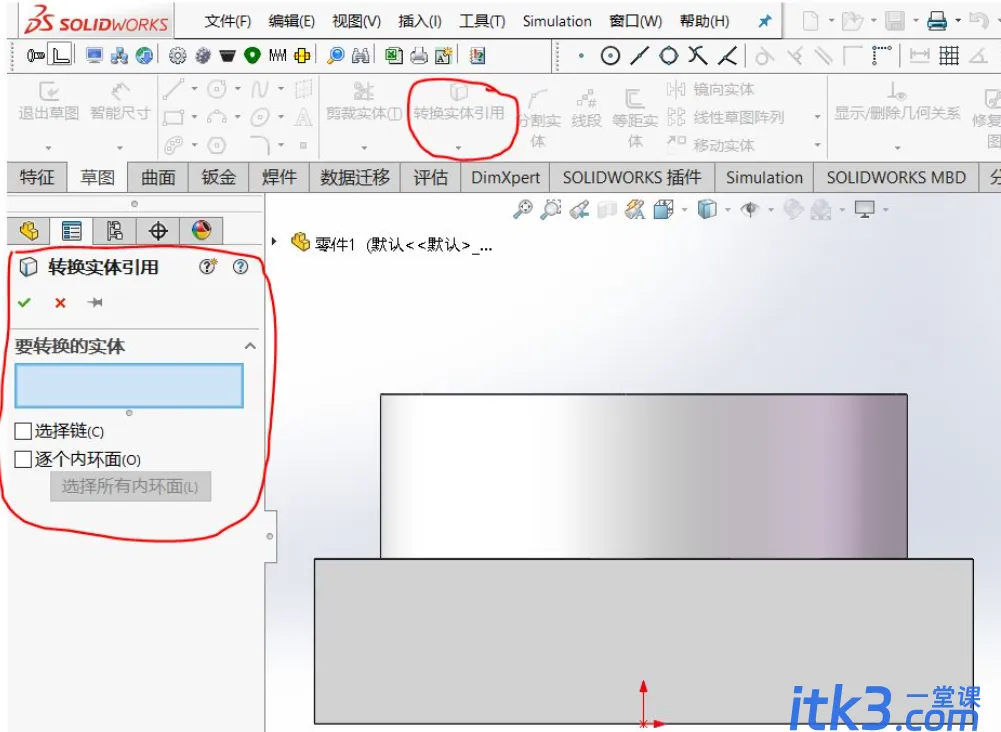Click the Excel spreadsheet toolbar icon
The width and height of the screenshot is (1001, 732).
point(393,56)
